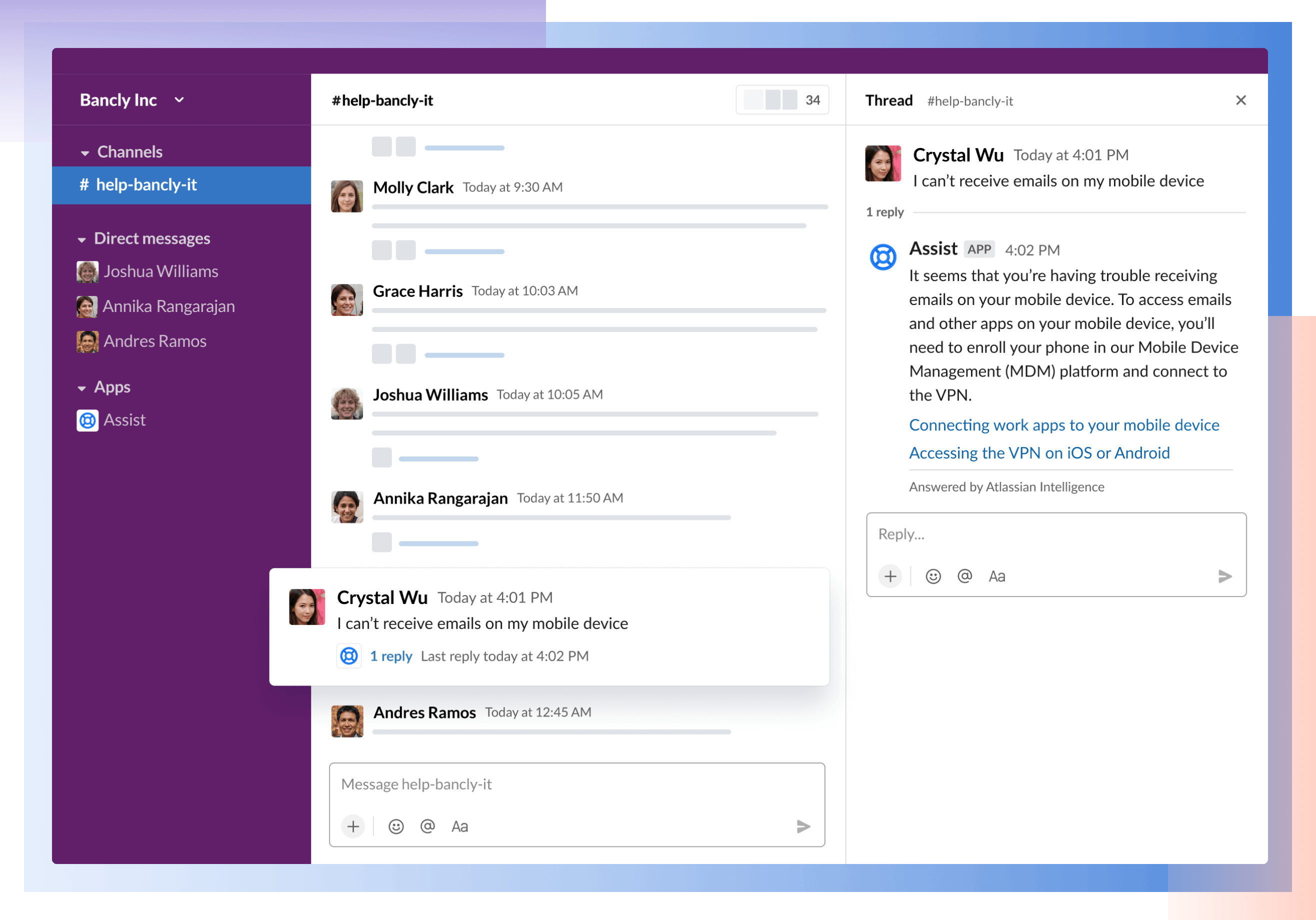Send the thread reply with the paper plane icon

click(x=1226, y=576)
